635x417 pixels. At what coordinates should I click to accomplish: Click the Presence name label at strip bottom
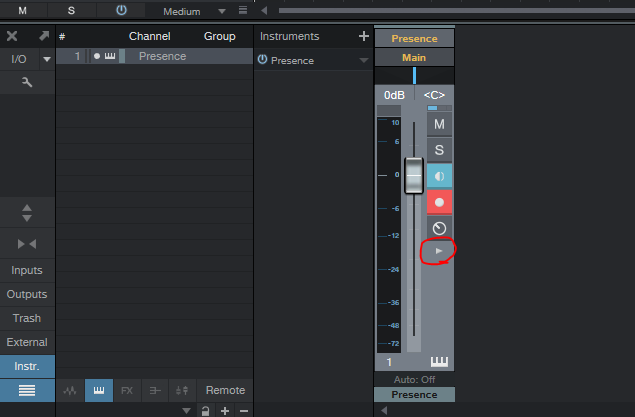tap(414, 395)
